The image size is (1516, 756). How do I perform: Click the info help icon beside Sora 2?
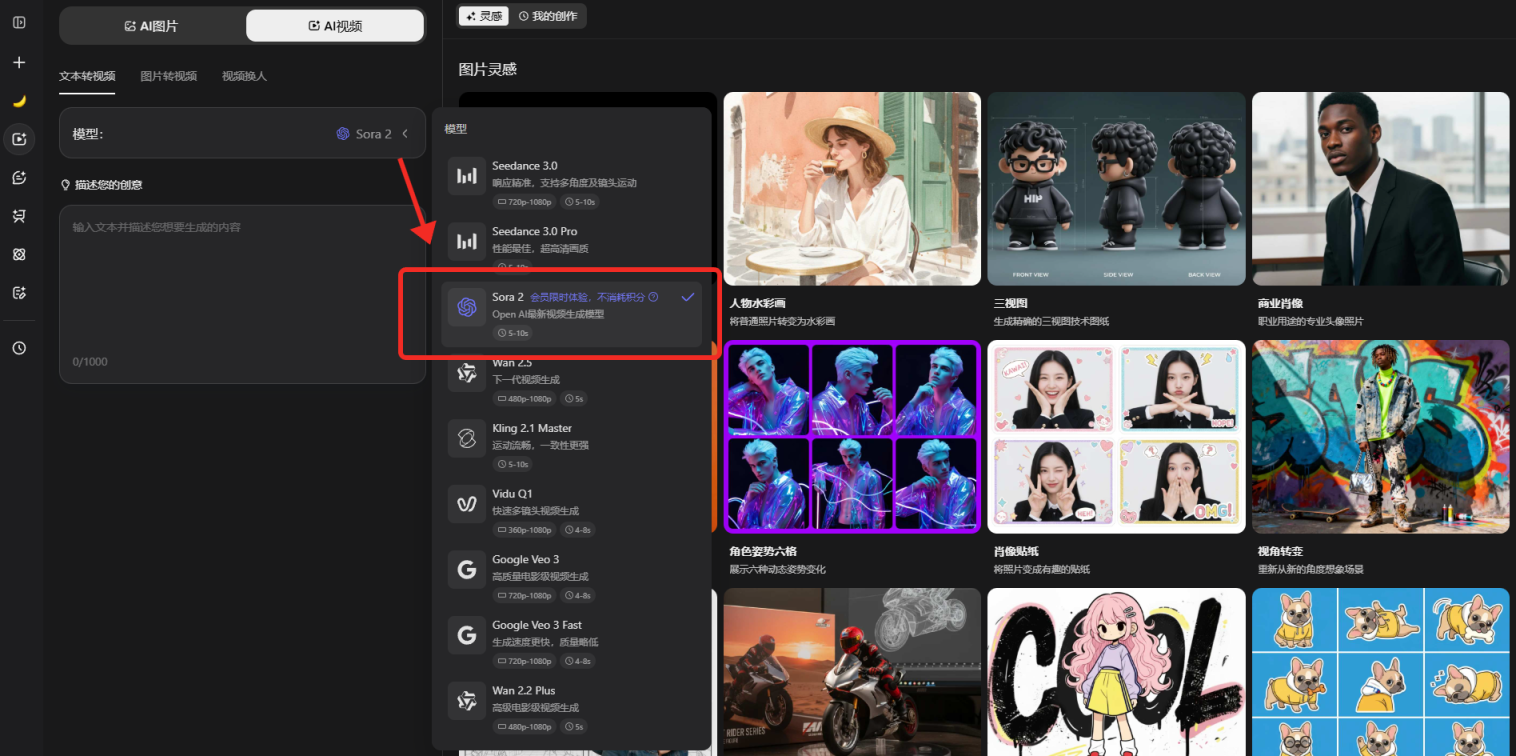point(653,297)
